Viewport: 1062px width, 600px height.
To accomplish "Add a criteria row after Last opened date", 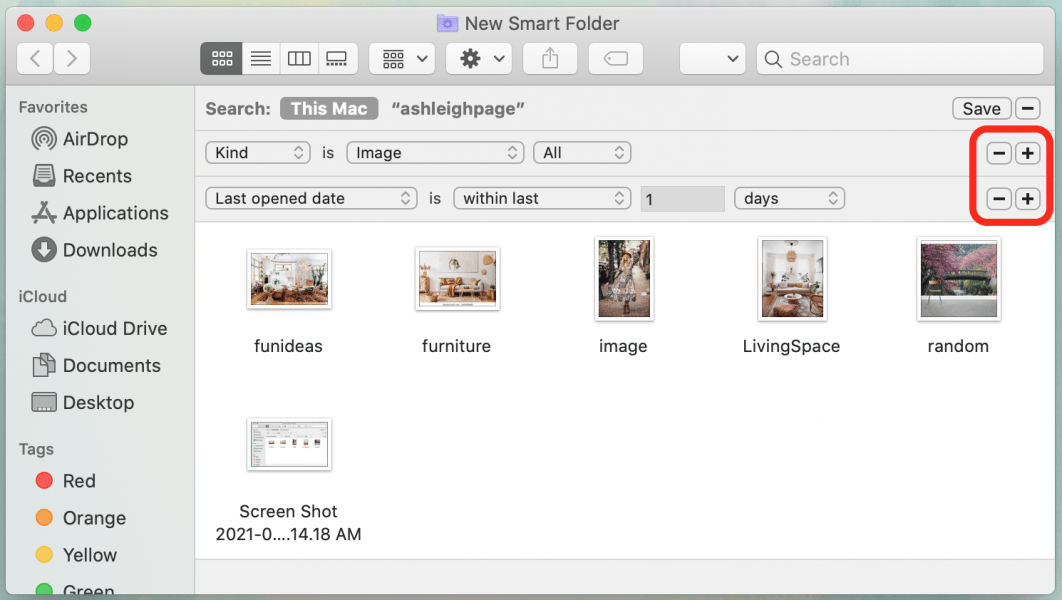I will 1027,199.
